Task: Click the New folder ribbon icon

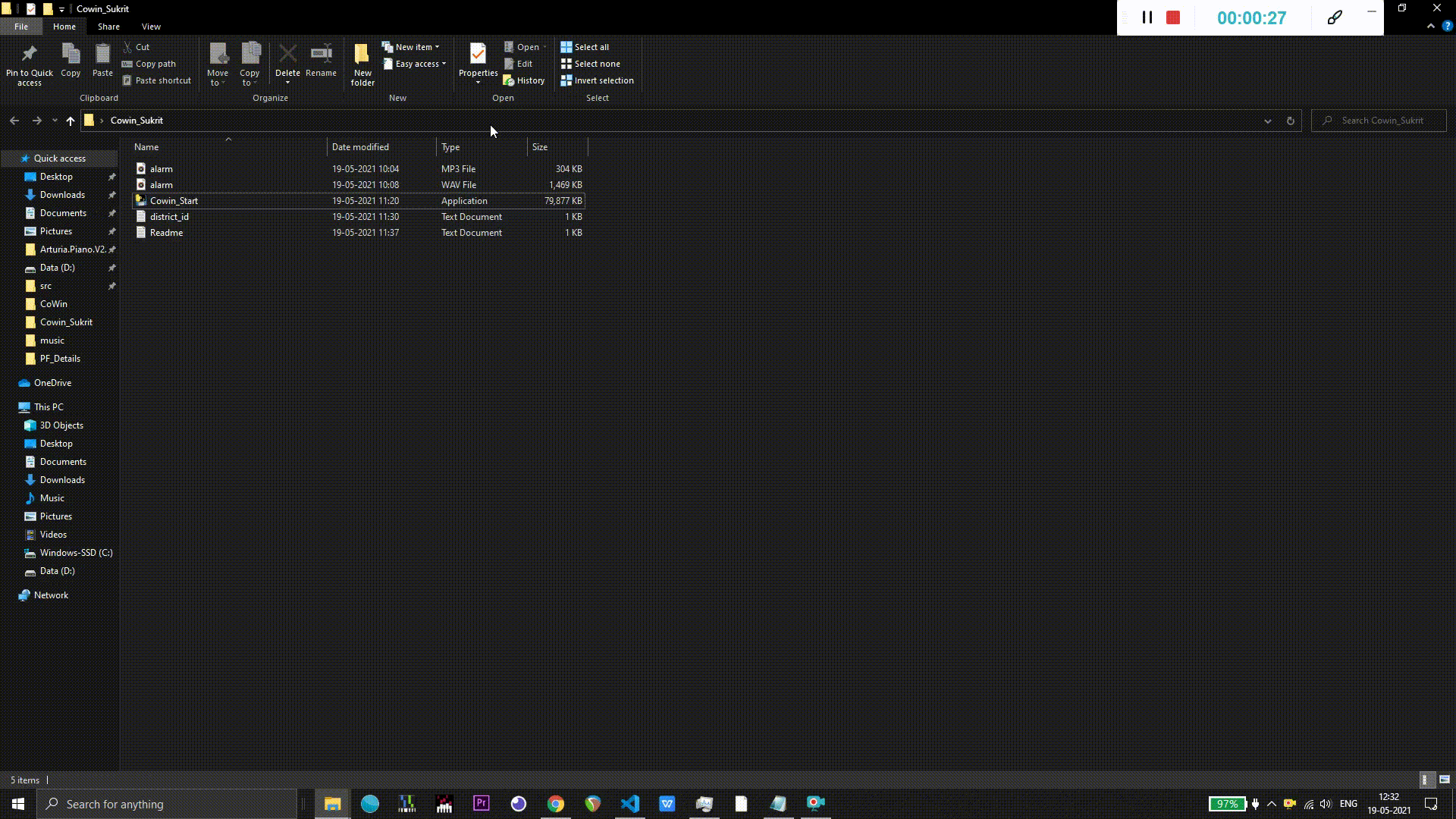Action: (x=362, y=55)
